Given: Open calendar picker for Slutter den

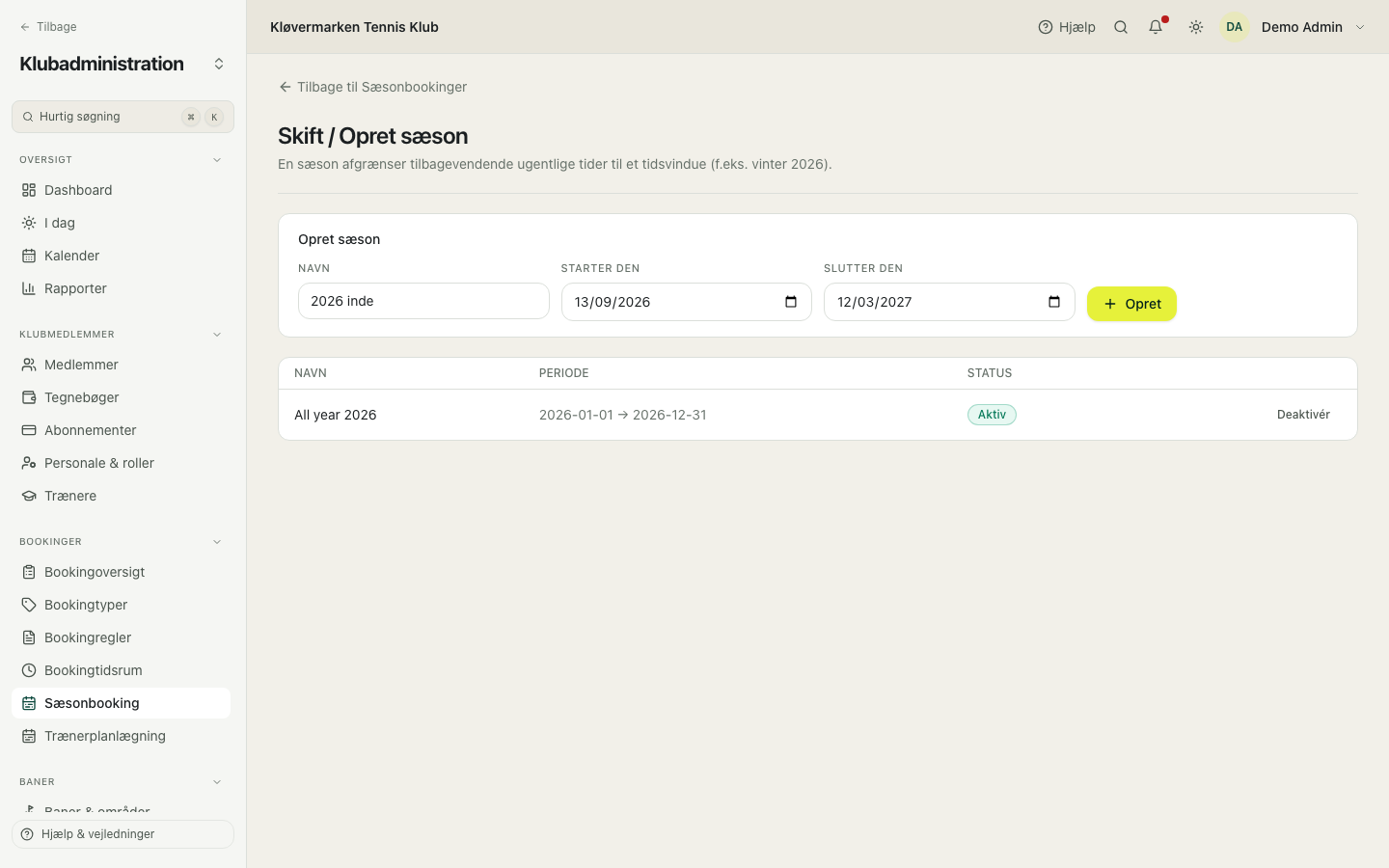Looking at the screenshot, I should point(1054,302).
